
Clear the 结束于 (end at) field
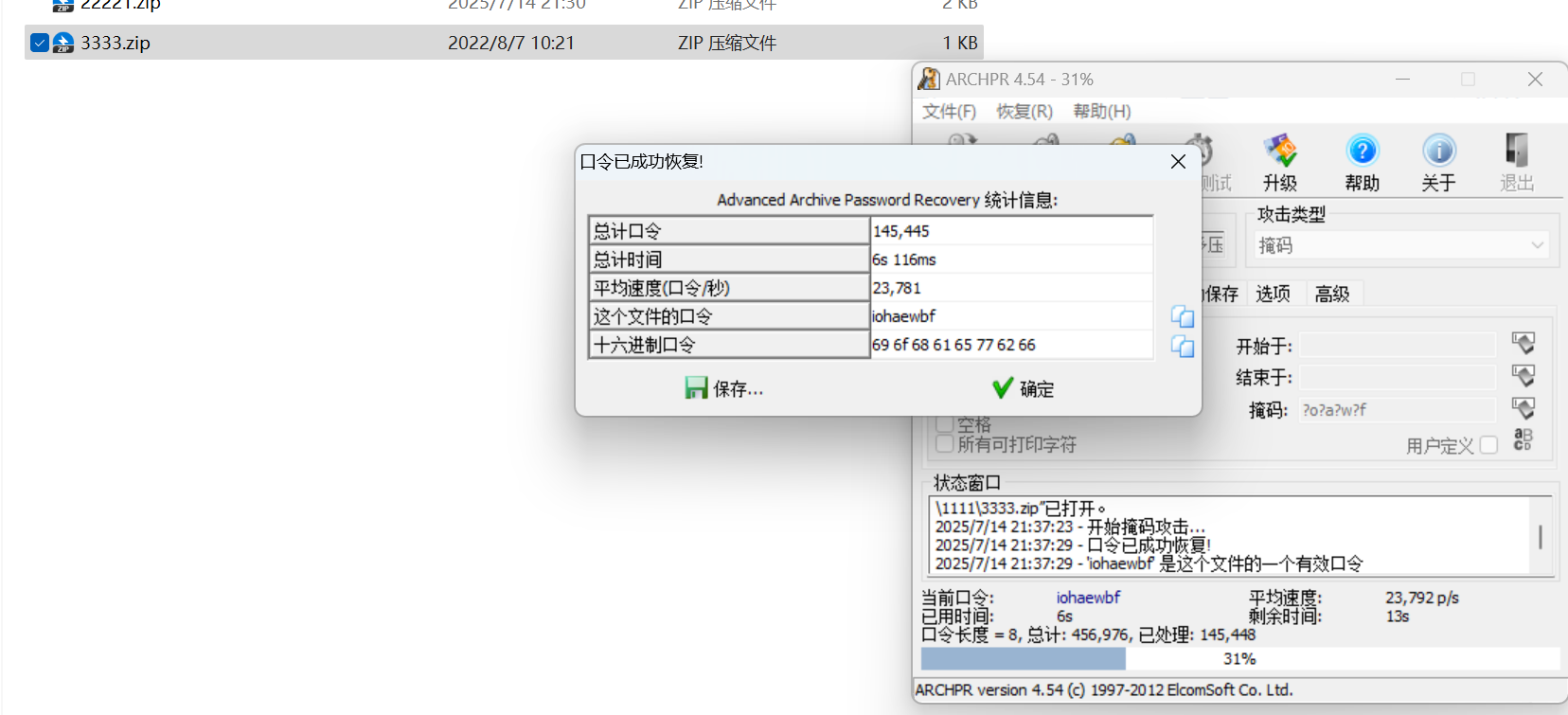click(x=1523, y=376)
